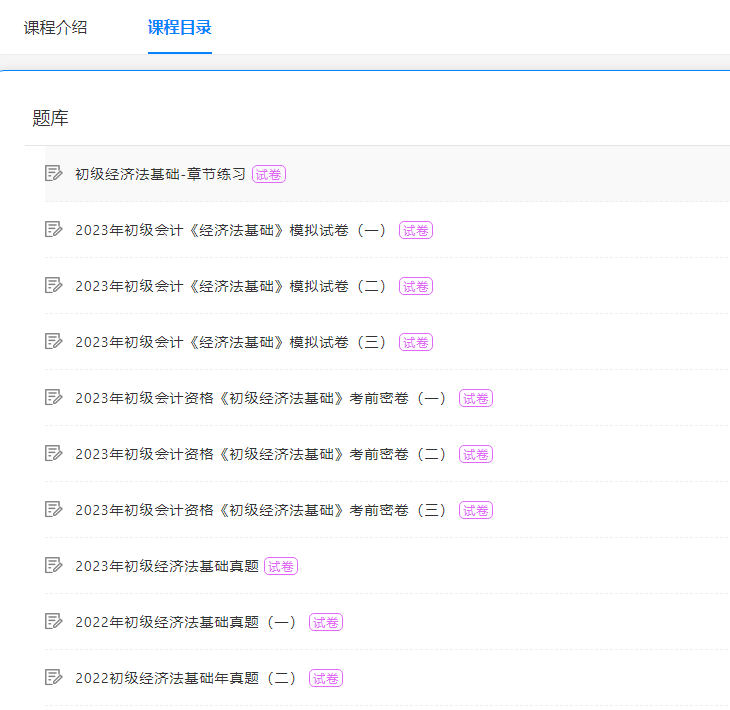Open 2023年初级会计《经济法基础》模拟试卷（三）
730x710 pixels.
click(x=231, y=342)
